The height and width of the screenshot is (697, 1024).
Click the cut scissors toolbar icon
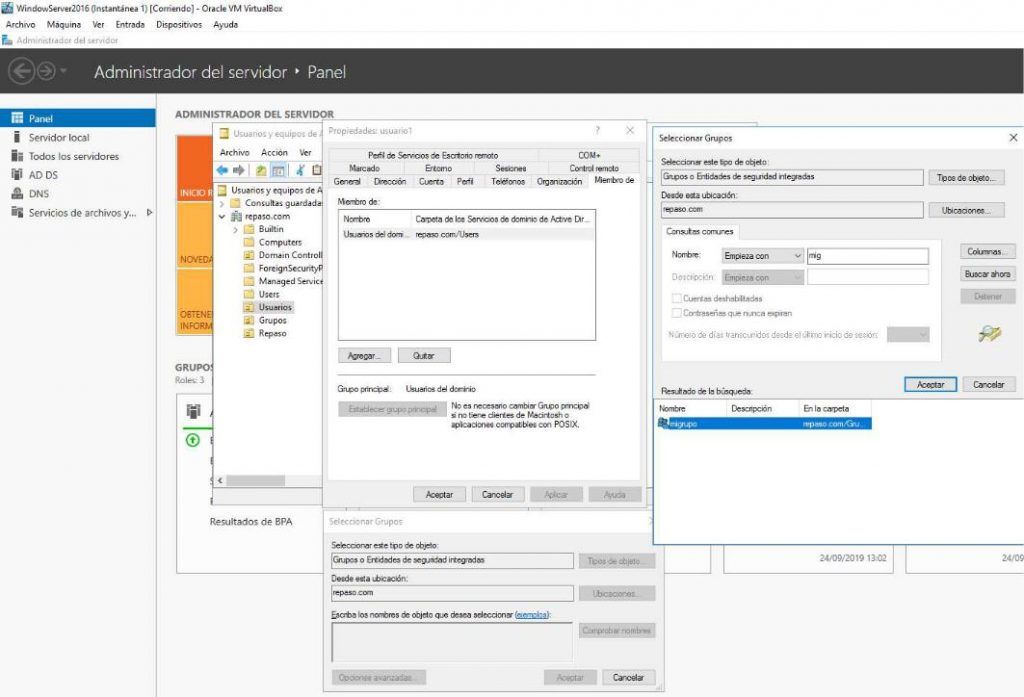point(300,170)
